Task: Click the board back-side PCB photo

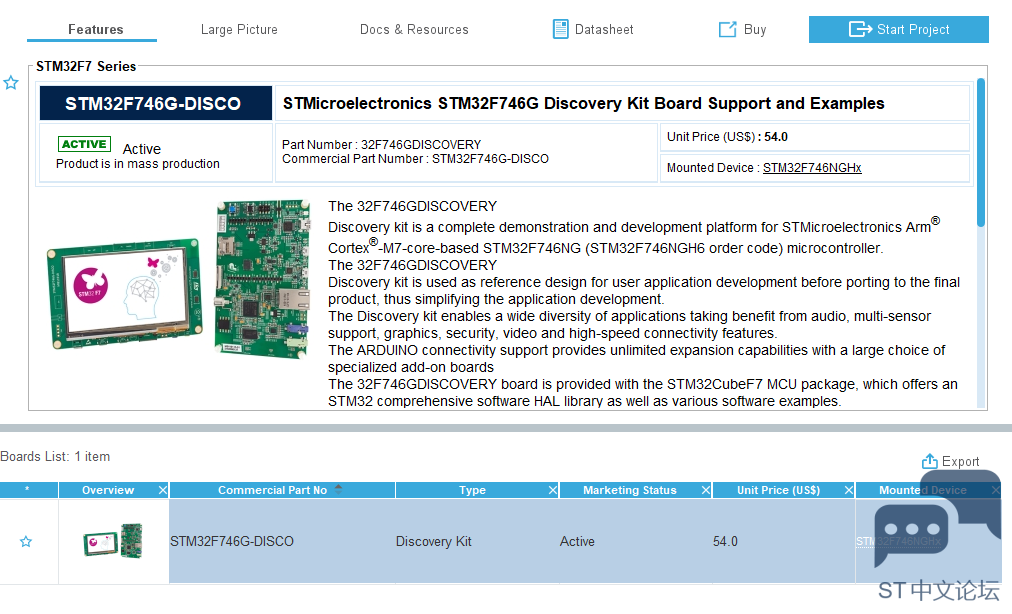Action: coord(262,279)
